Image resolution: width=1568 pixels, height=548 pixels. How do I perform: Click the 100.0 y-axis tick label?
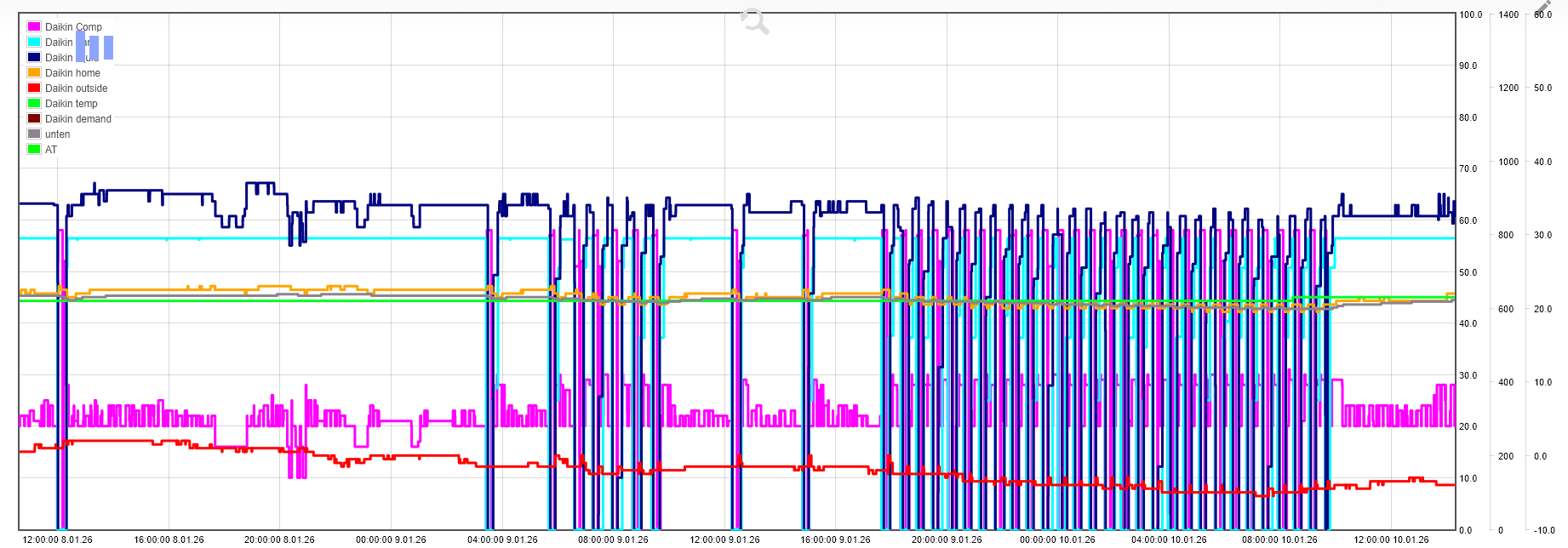pyautogui.click(x=1470, y=15)
